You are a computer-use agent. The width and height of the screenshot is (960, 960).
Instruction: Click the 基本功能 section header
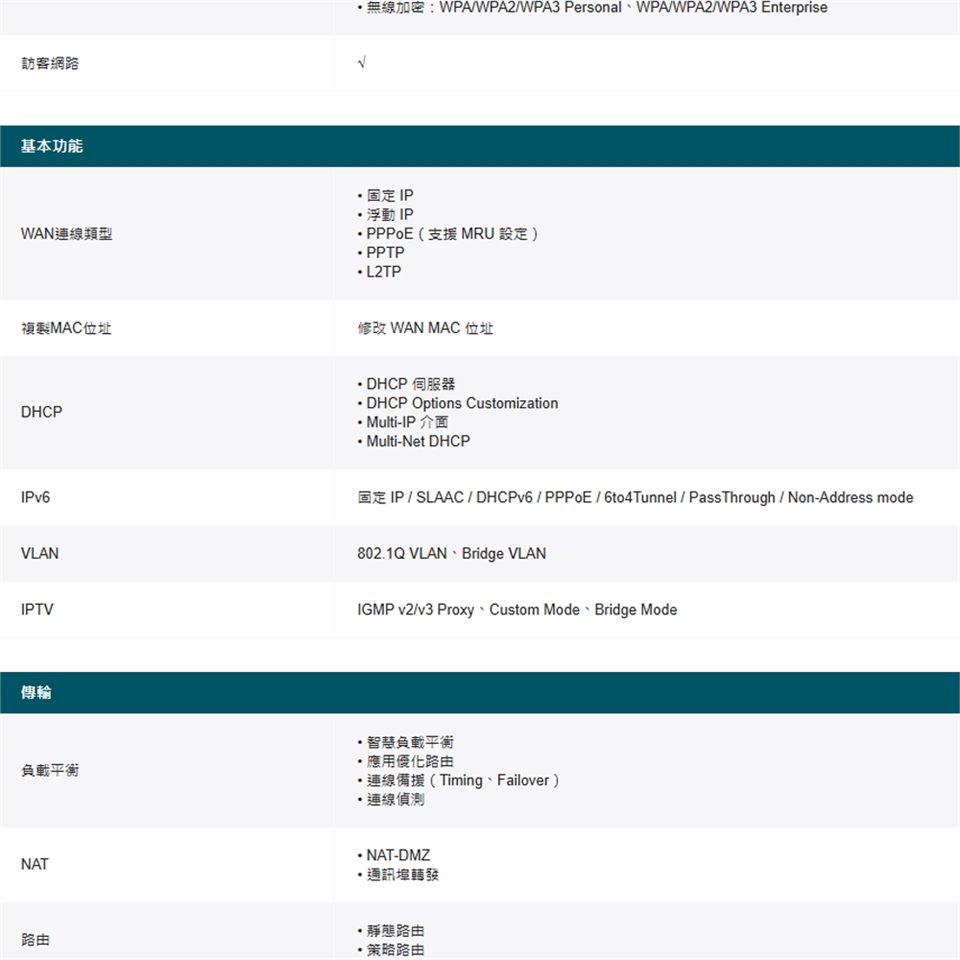52,147
